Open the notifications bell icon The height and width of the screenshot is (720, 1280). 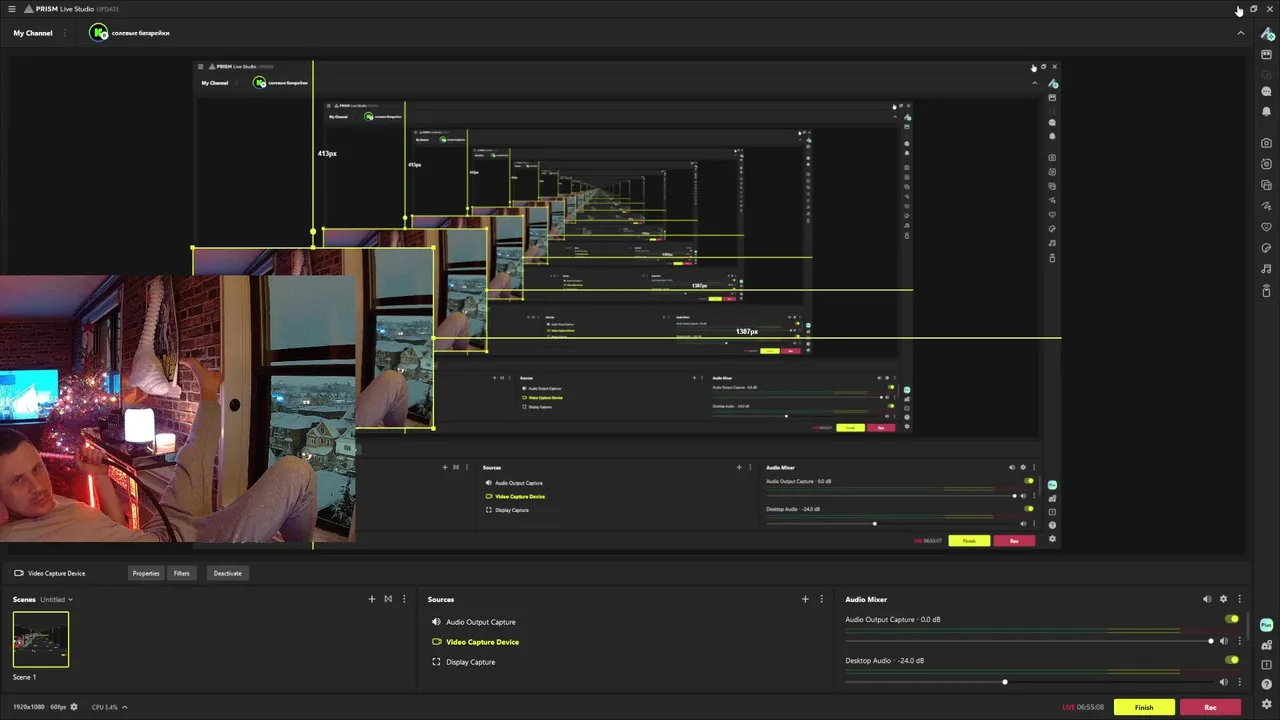(1266, 111)
